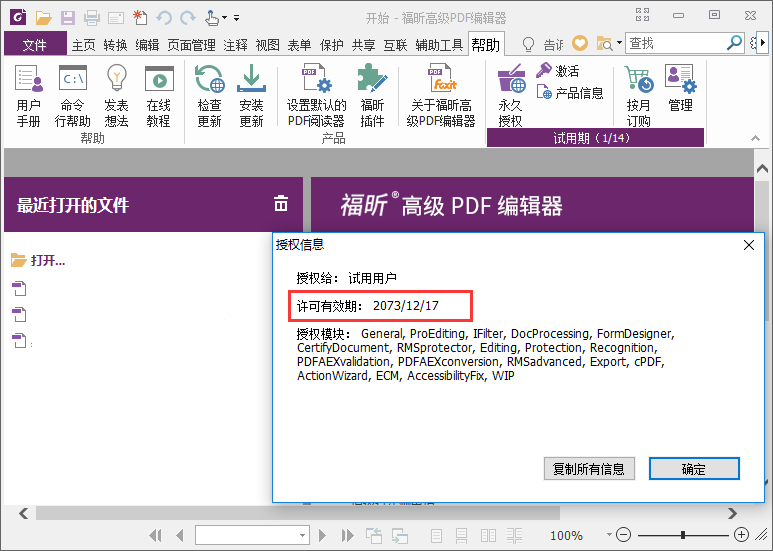
Task: Expand quick access toolbar customize arrow
Action: point(236,17)
